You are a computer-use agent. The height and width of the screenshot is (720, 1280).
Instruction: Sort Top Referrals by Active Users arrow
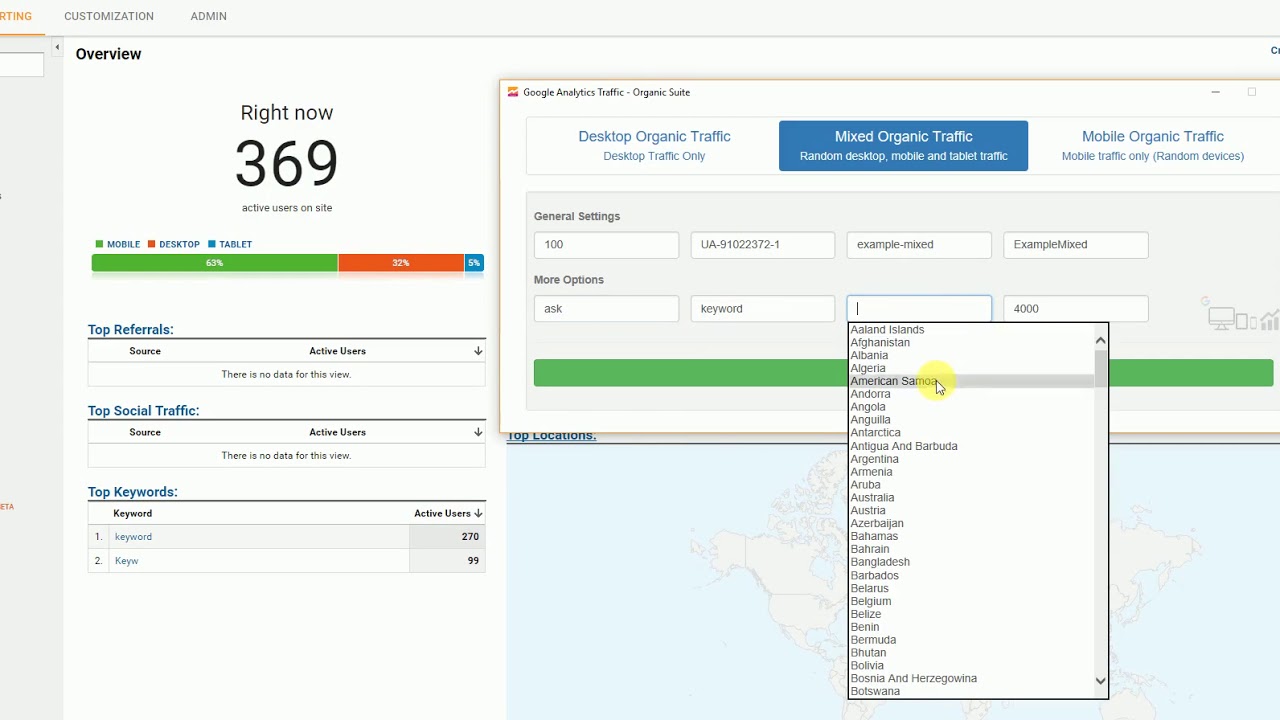(x=478, y=351)
